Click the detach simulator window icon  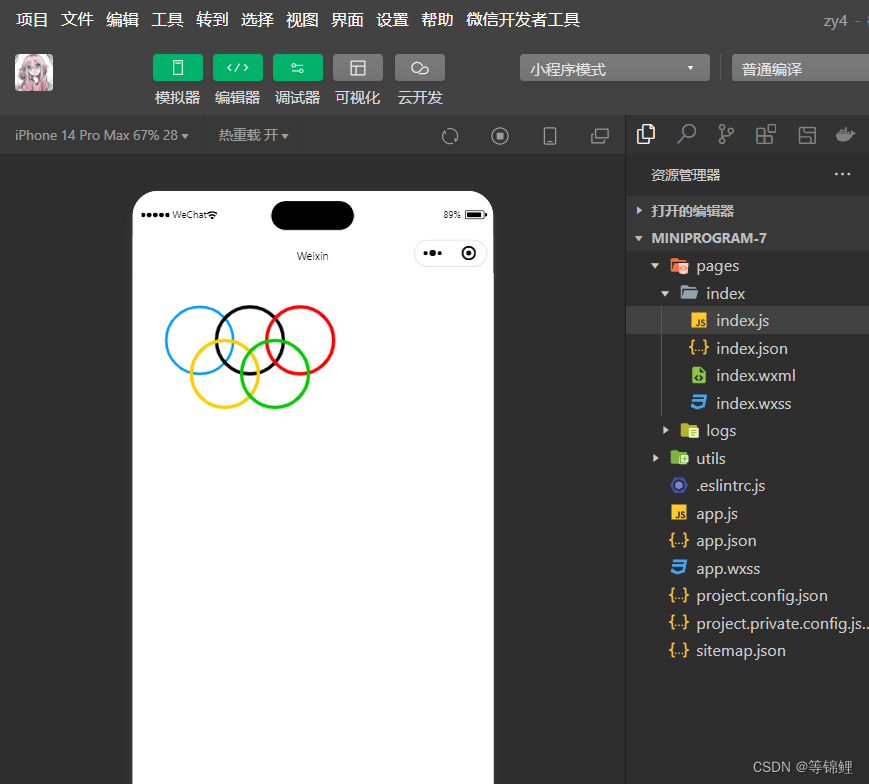point(600,136)
